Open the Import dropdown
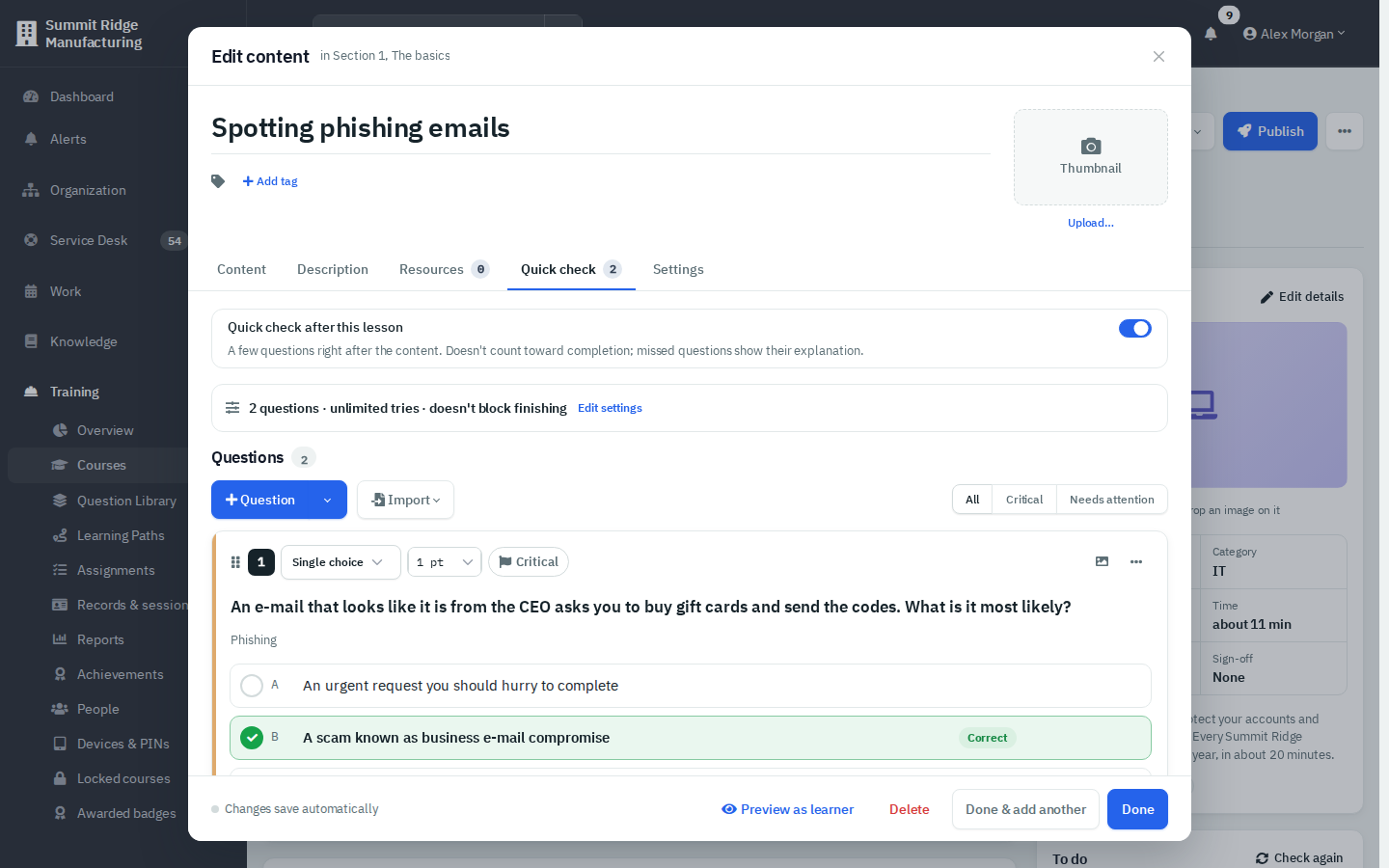 (405, 500)
